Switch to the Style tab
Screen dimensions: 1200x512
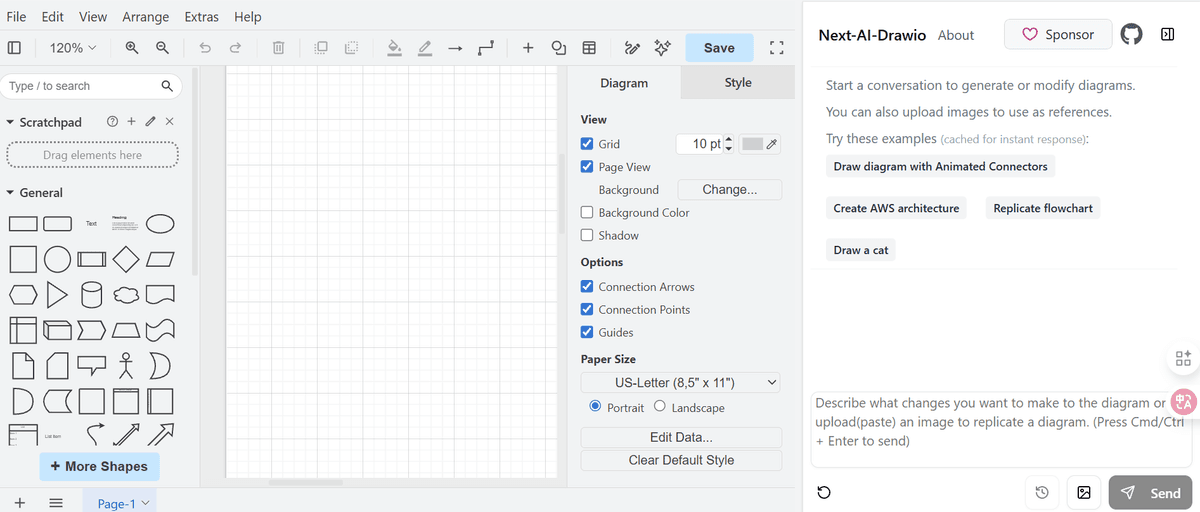(738, 83)
